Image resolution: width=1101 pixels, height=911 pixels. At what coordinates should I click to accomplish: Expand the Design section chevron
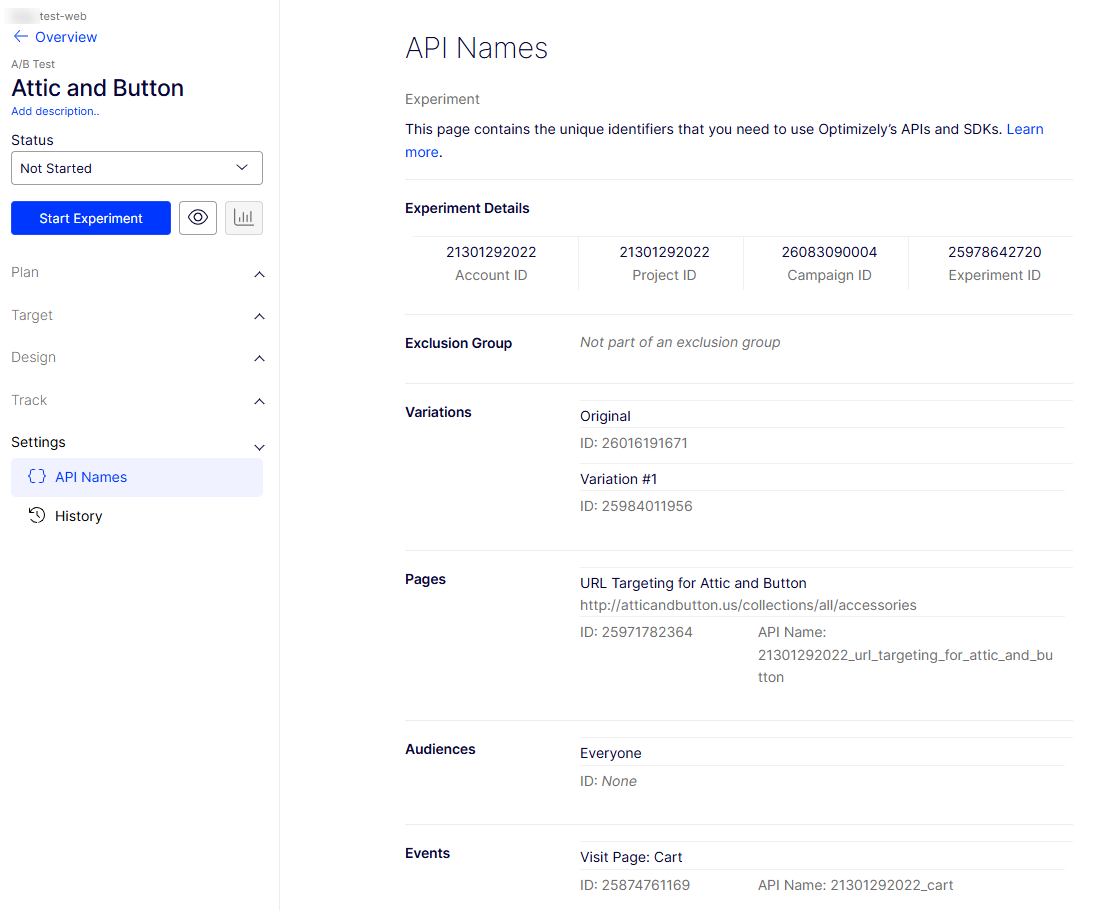coord(259,359)
